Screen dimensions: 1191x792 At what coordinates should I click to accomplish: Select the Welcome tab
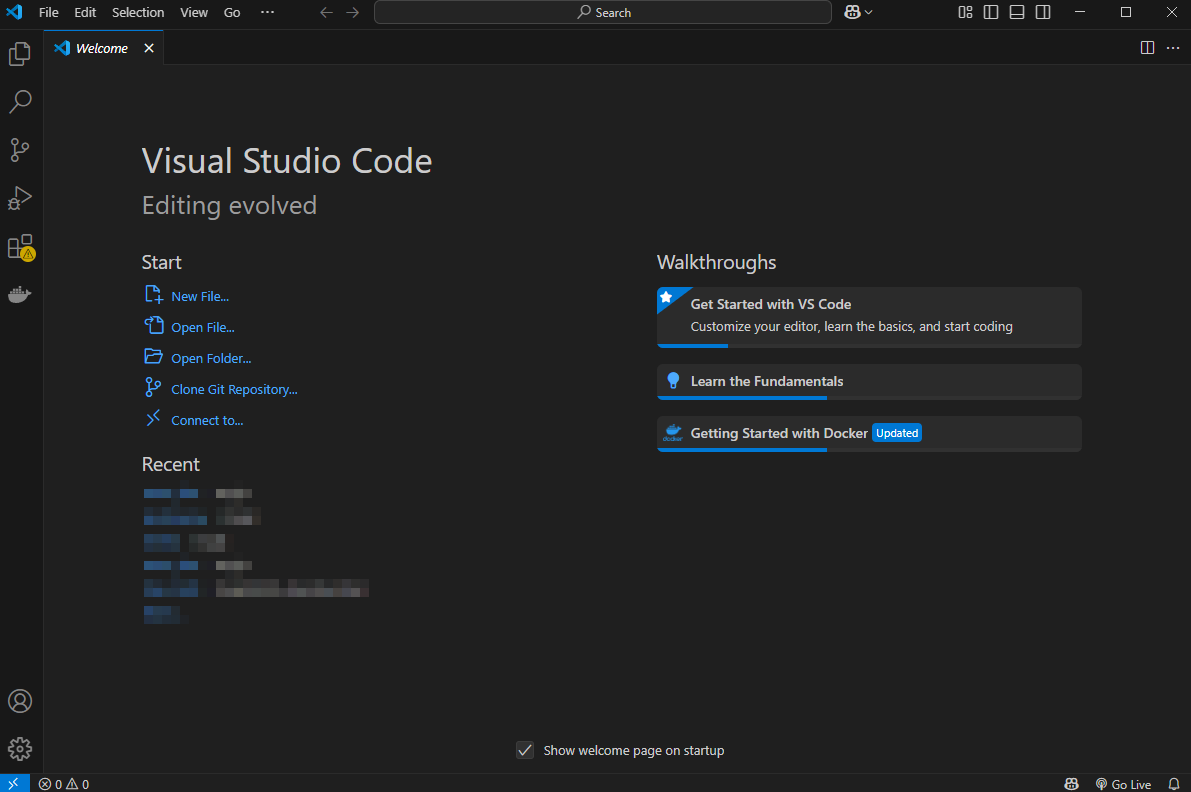pyautogui.click(x=103, y=48)
